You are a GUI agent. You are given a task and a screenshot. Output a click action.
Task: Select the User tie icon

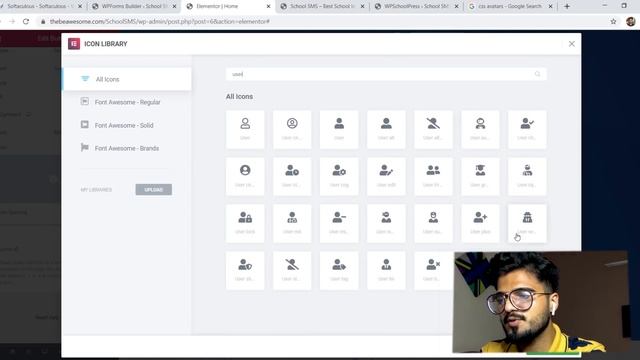point(386,271)
